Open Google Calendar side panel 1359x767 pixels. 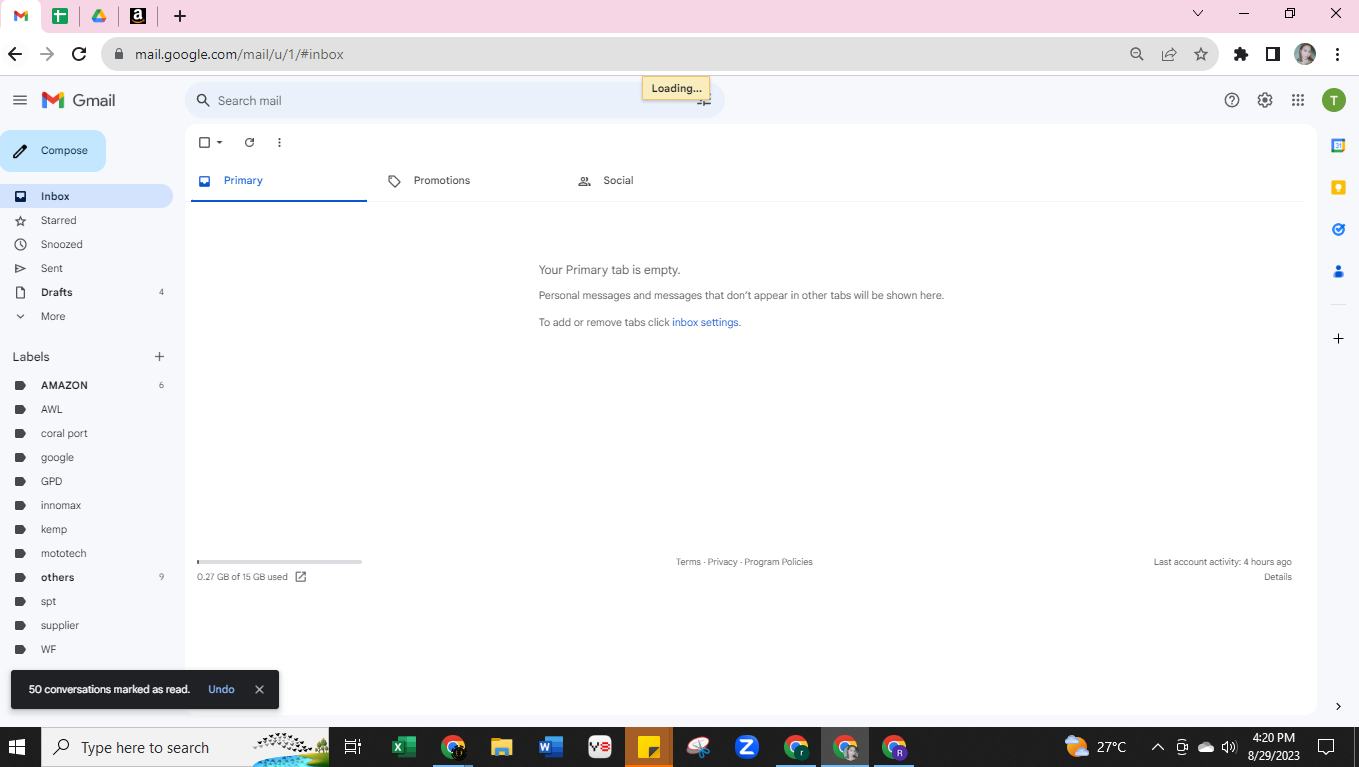[x=1338, y=146]
